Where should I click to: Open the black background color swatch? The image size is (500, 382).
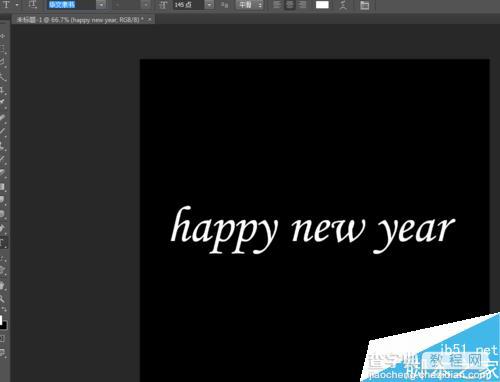pos(4,326)
